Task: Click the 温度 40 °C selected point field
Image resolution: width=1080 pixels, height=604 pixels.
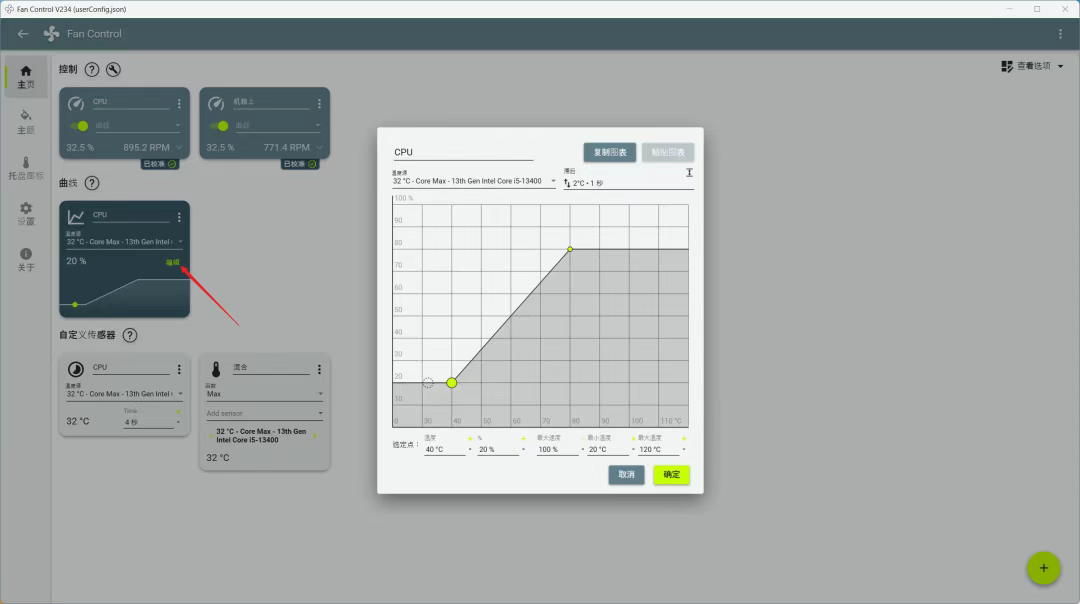Action: 444,449
